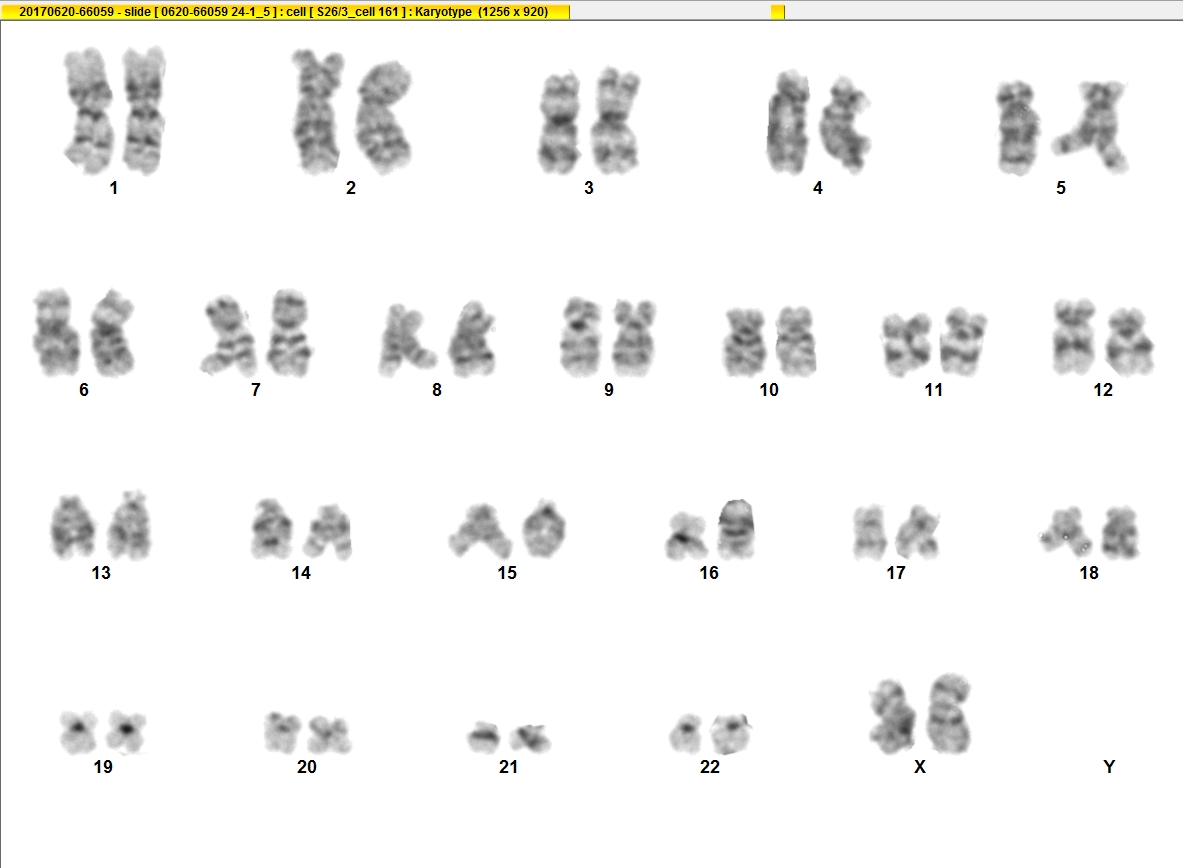This screenshot has height=868, width=1183.
Task: Select the left chromosome of pair 3
Action: 560,123
